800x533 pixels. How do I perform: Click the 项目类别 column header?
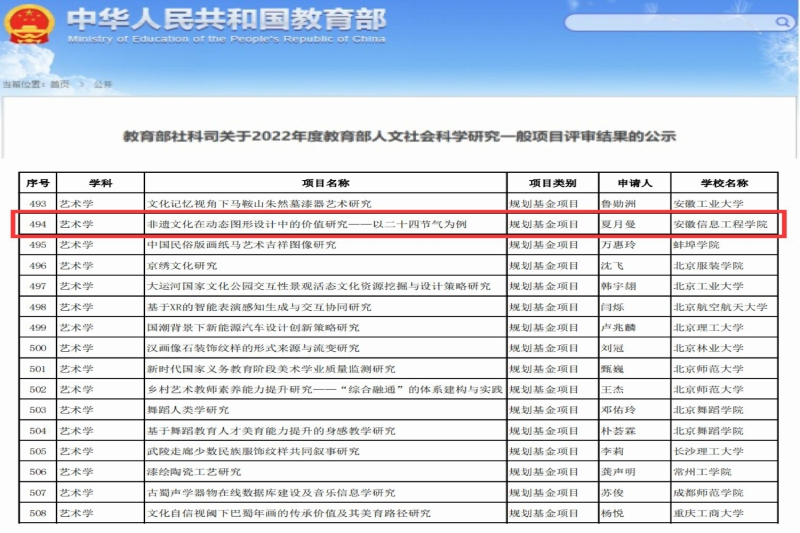[x=552, y=183]
